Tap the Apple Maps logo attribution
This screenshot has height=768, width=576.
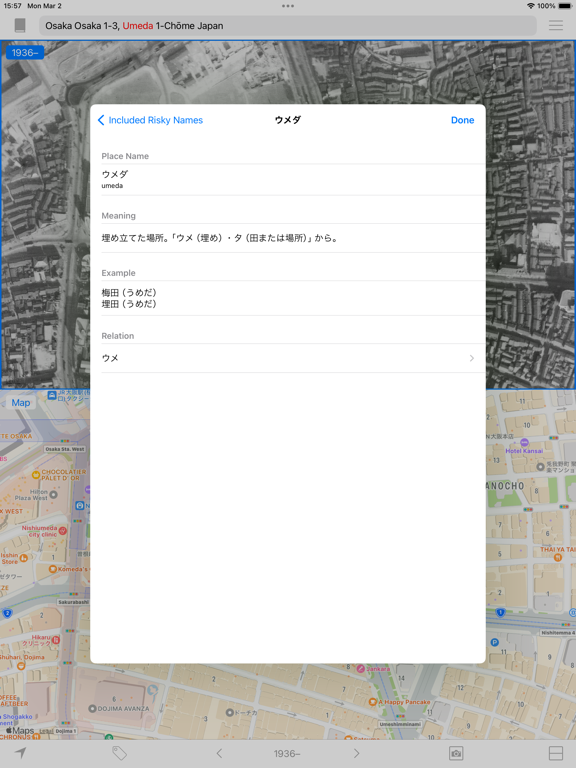[x=20, y=730]
